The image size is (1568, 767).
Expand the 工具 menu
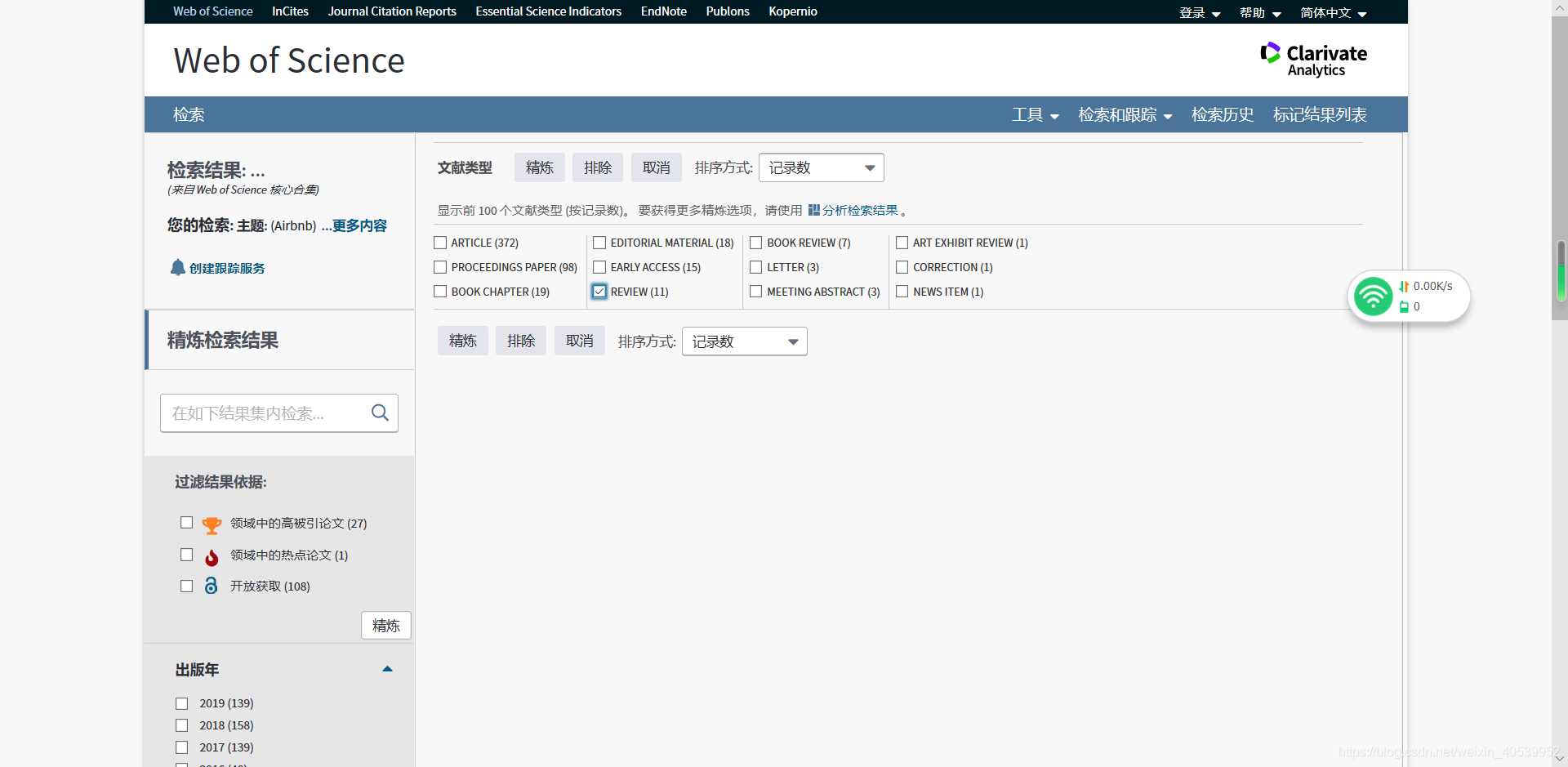point(1036,114)
